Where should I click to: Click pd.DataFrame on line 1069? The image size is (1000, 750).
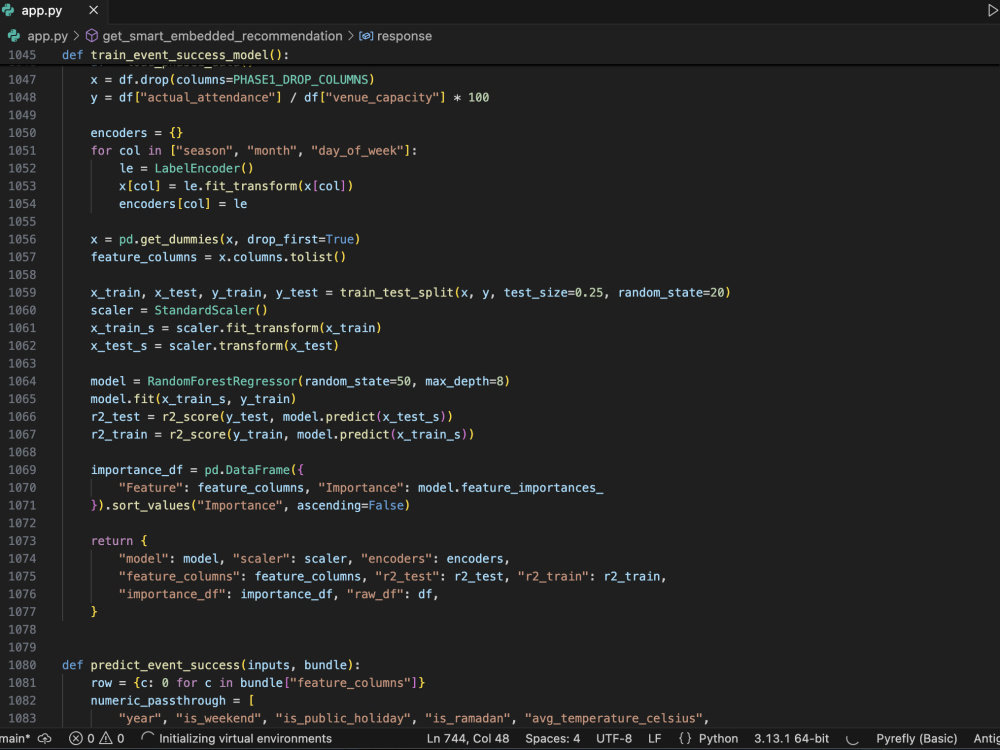pos(247,470)
